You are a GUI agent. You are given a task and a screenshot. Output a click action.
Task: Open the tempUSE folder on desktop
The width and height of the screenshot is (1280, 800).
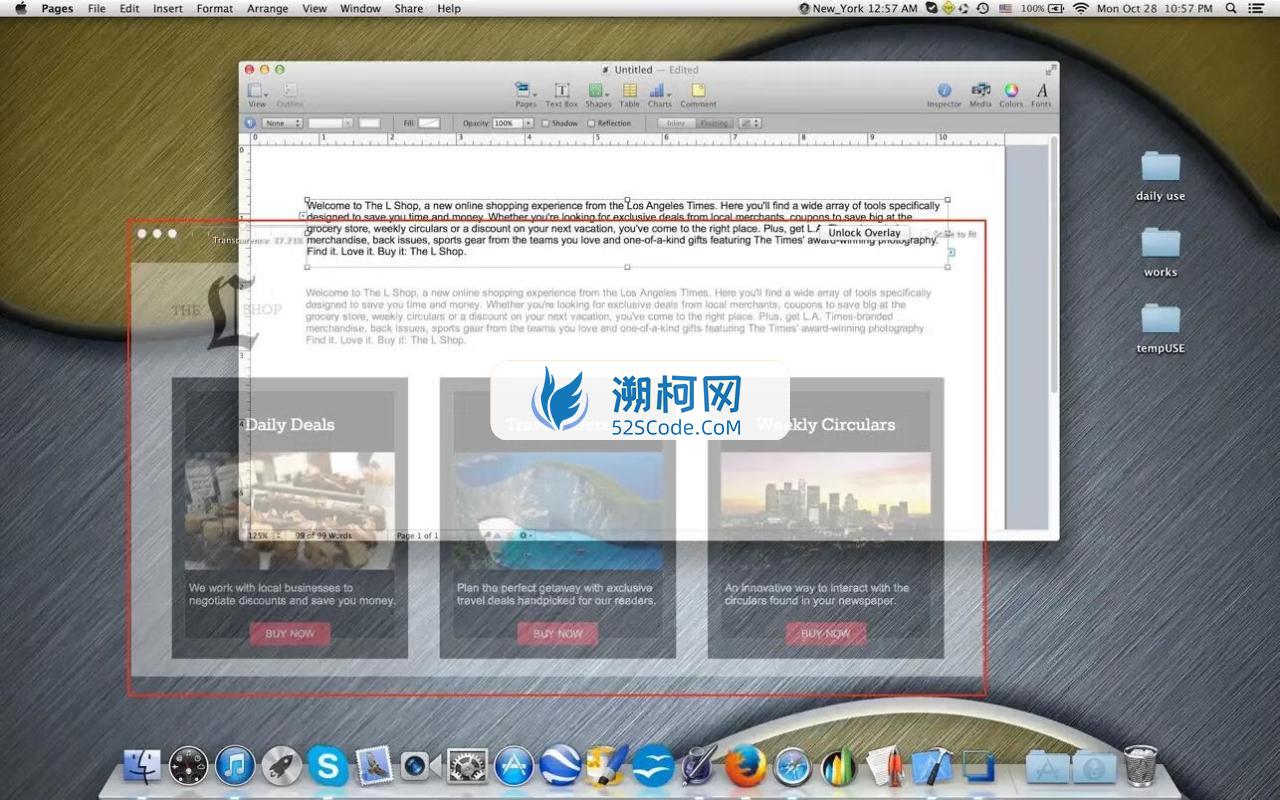[1160, 328]
